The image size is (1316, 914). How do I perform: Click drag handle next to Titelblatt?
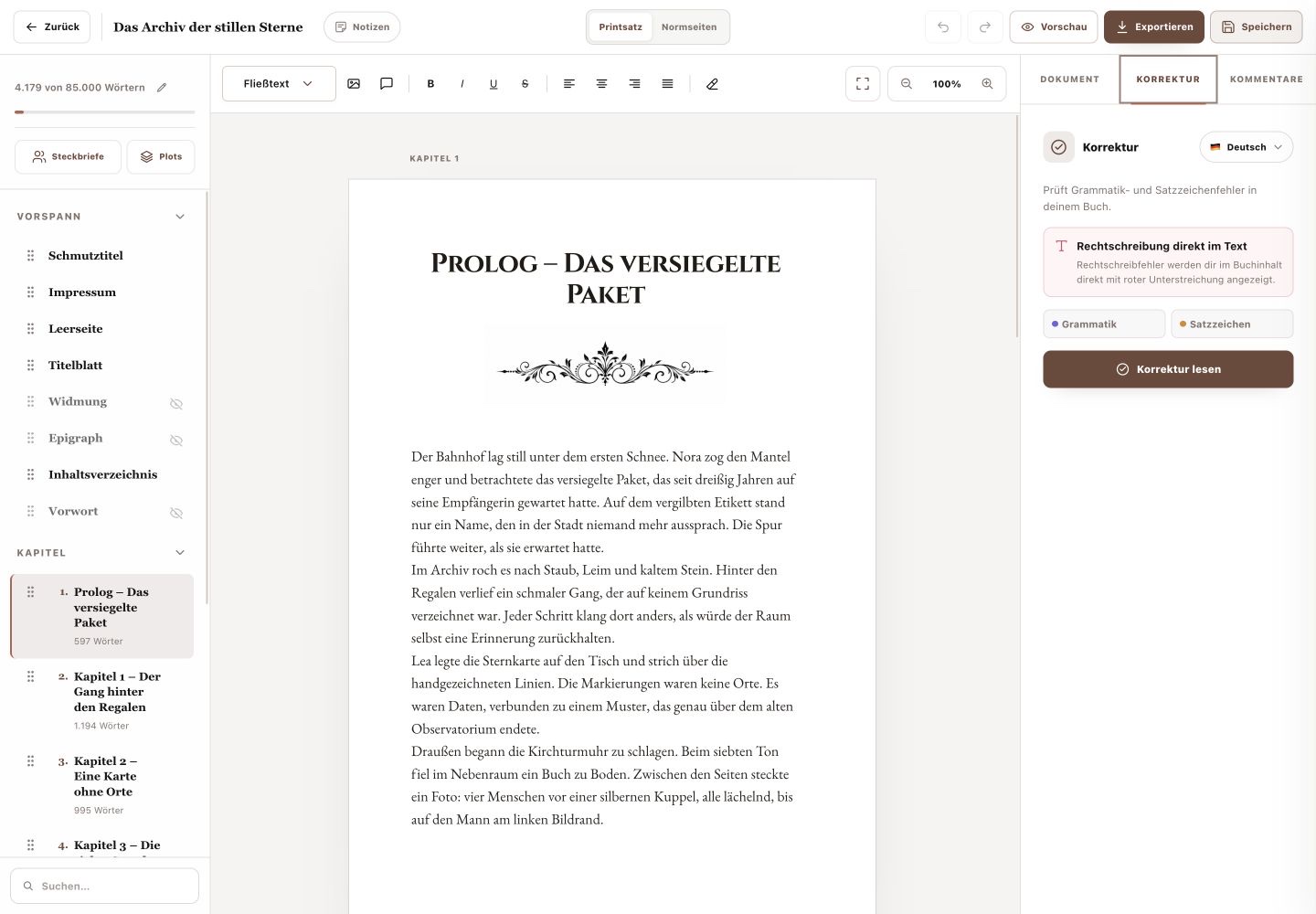pos(30,366)
